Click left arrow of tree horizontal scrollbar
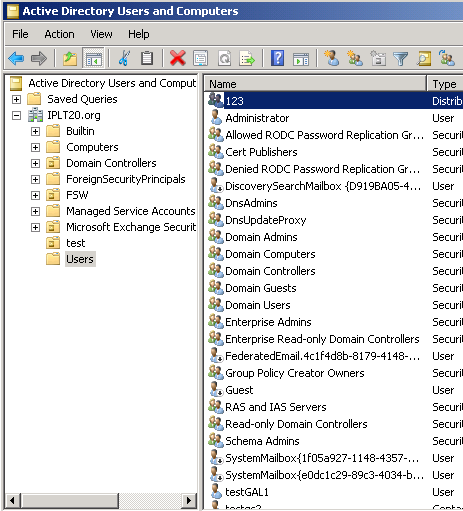 coord(12,500)
